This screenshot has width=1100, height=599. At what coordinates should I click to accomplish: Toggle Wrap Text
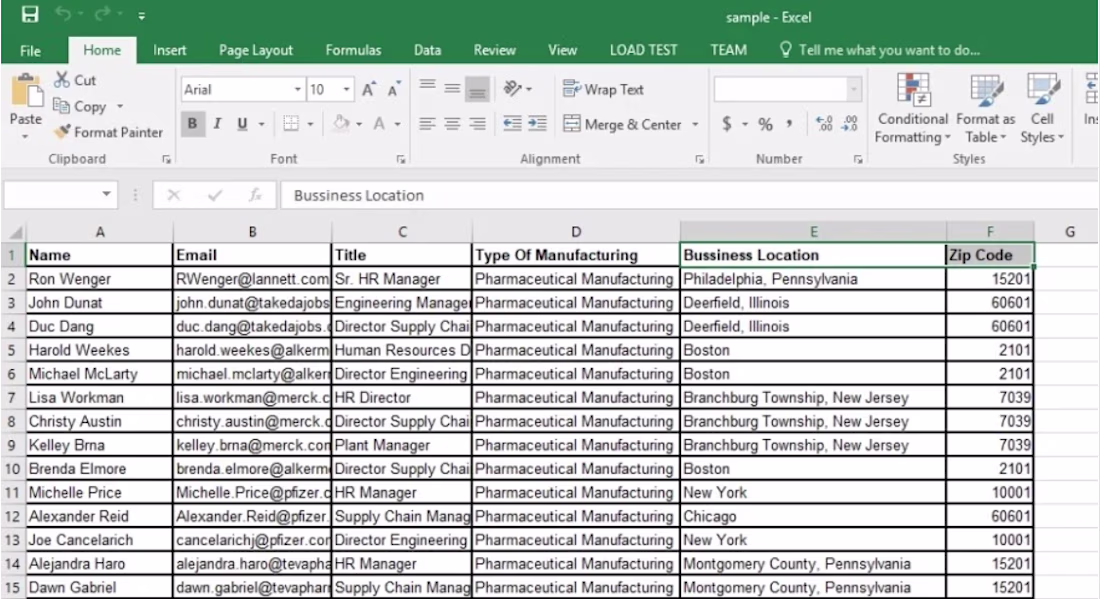604,89
